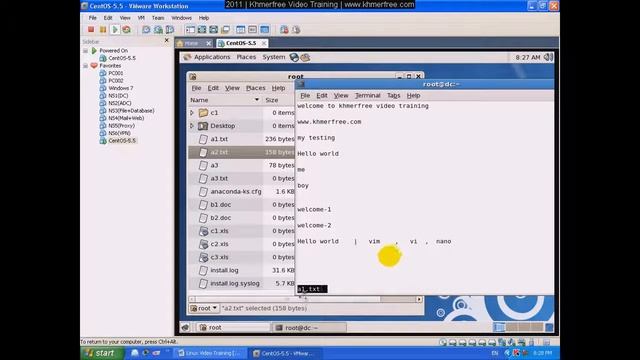Open the root location dropdown
640x360 pixels.
204,308
